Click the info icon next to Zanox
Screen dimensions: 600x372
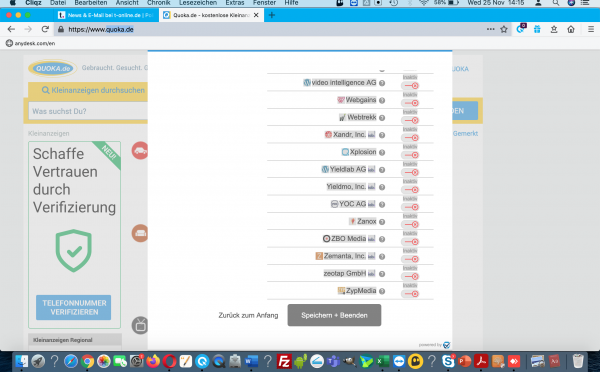[382, 222]
